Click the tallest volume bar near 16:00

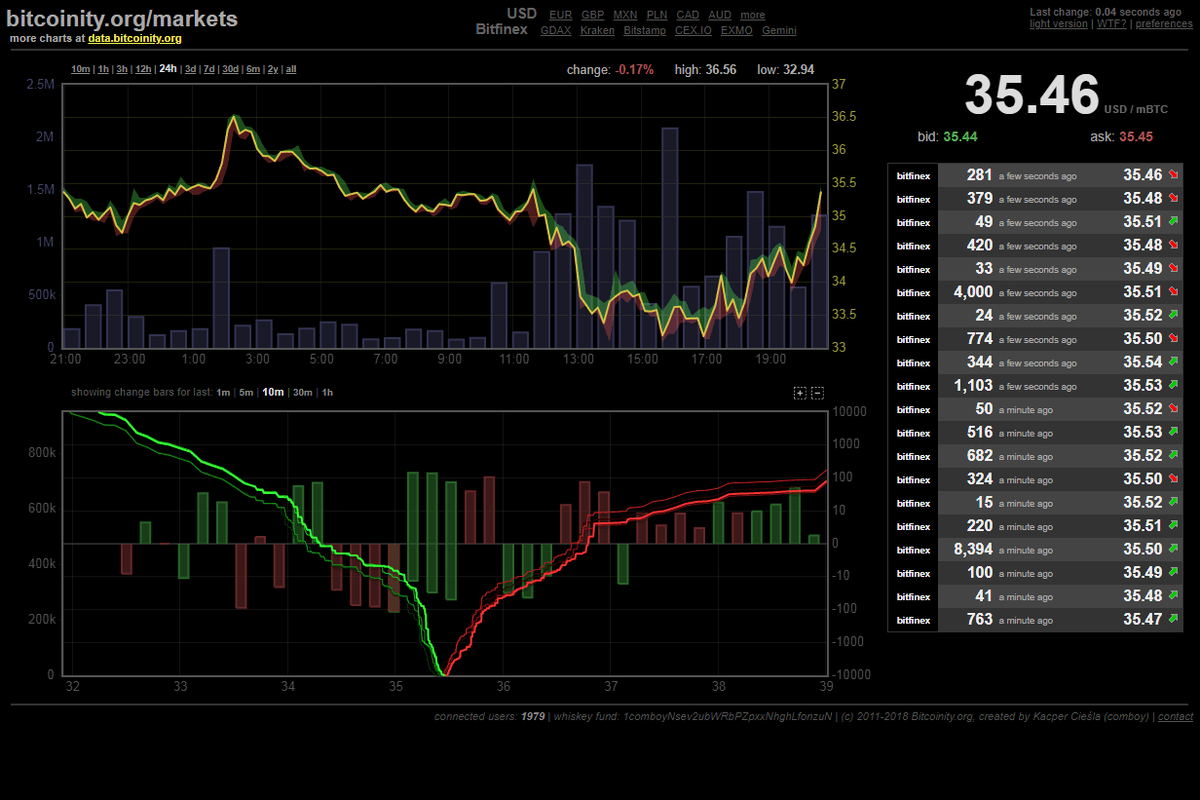pyautogui.click(x=671, y=238)
